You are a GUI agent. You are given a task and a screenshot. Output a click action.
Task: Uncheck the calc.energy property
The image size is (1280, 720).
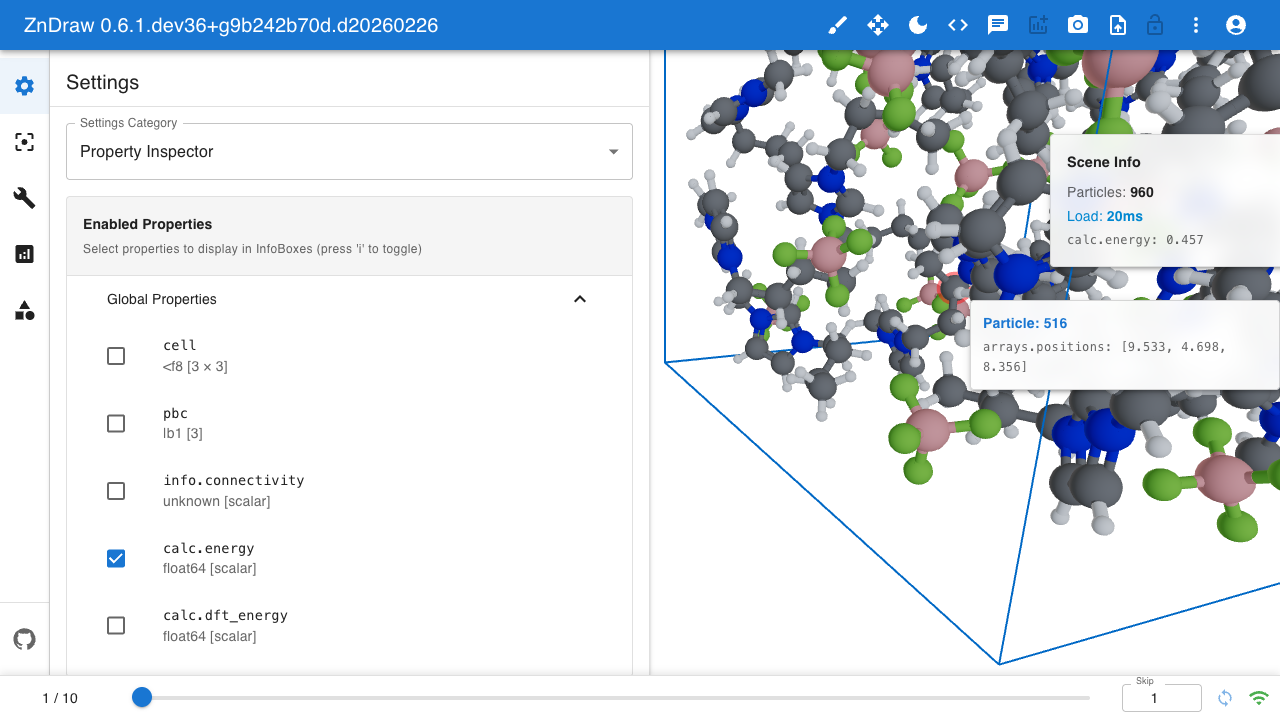click(x=116, y=558)
